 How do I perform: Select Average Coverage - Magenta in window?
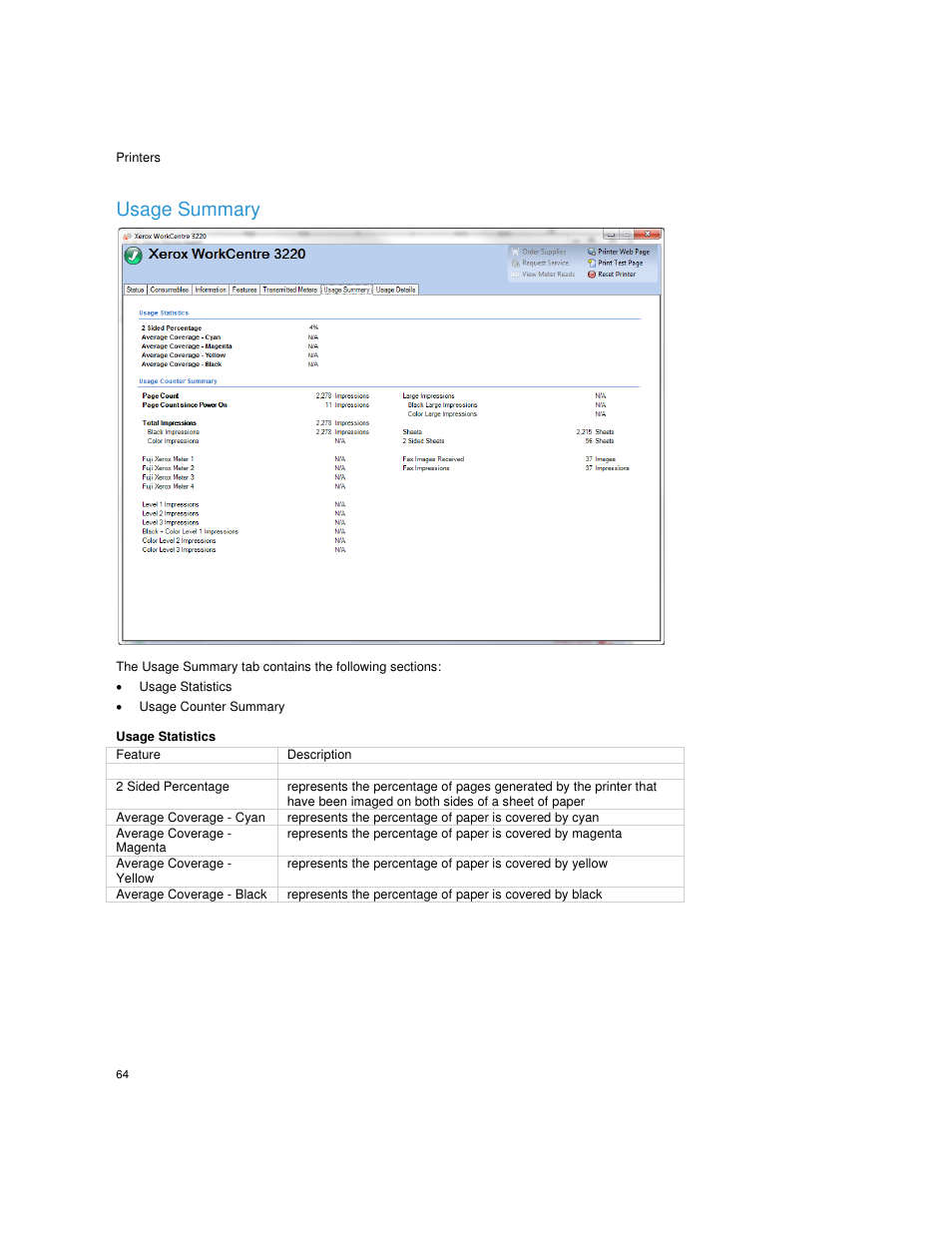click(187, 346)
